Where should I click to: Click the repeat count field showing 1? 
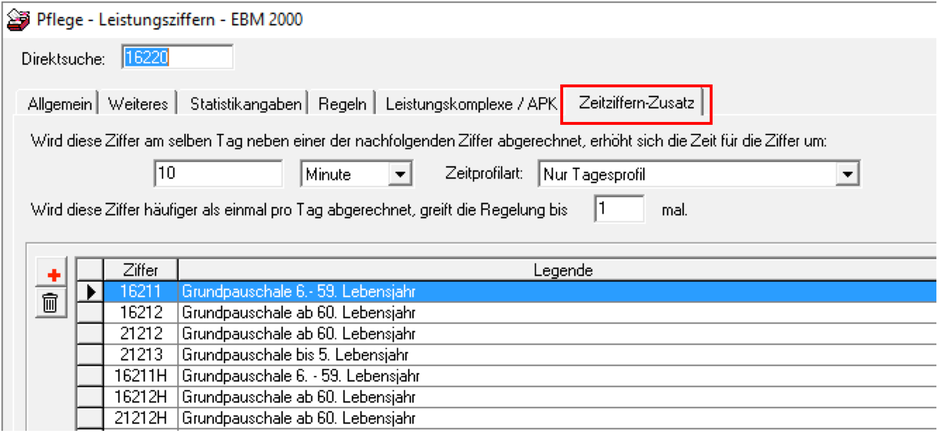[x=619, y=210]
